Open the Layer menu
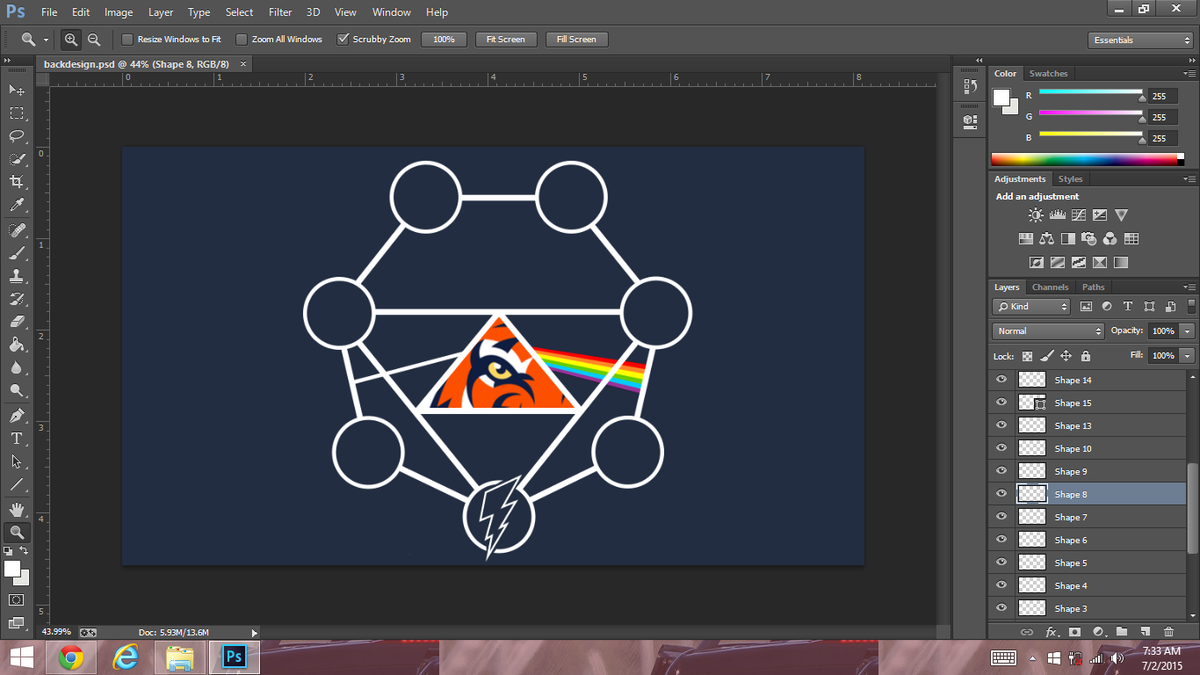 tap(160, 12)
